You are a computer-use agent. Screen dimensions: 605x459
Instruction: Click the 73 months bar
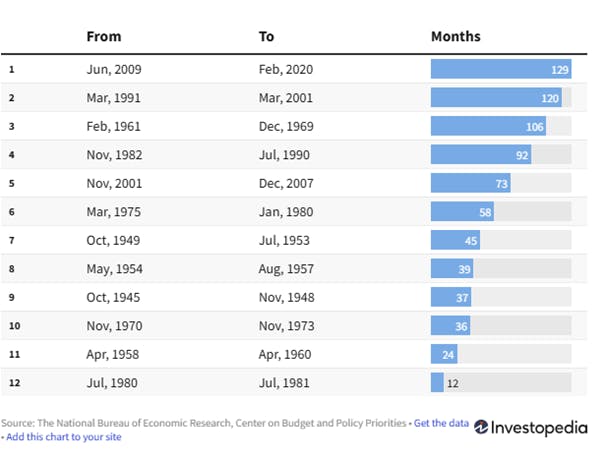coord(471,183)
